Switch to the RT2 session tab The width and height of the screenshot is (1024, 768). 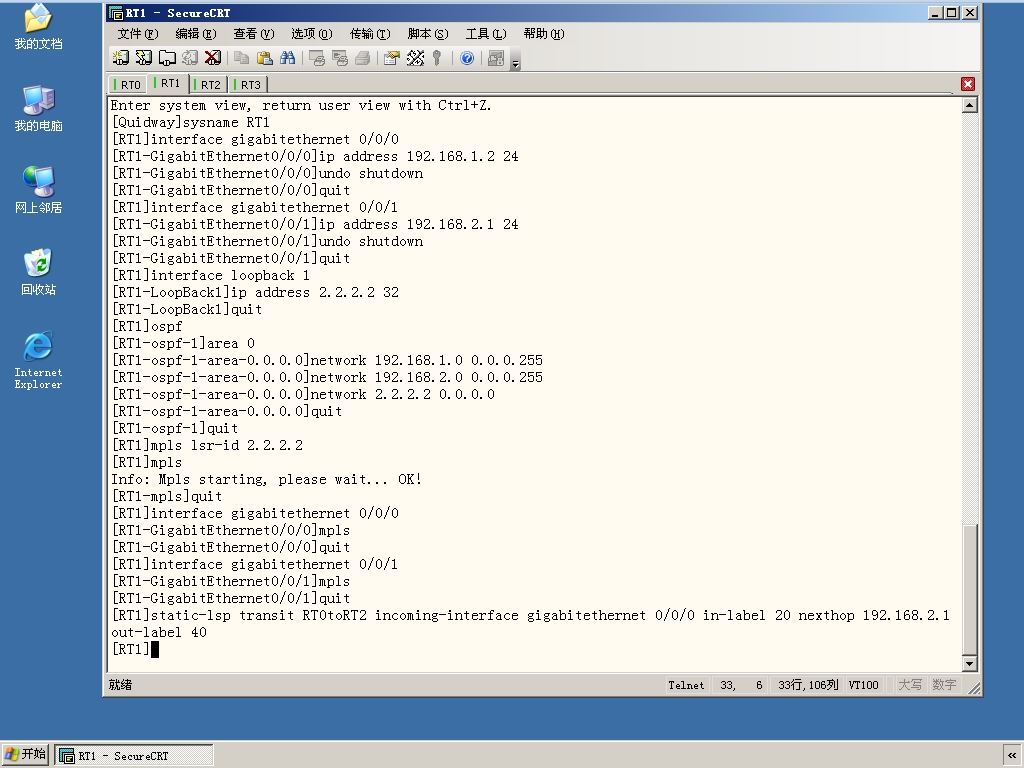tap(208, 85)
